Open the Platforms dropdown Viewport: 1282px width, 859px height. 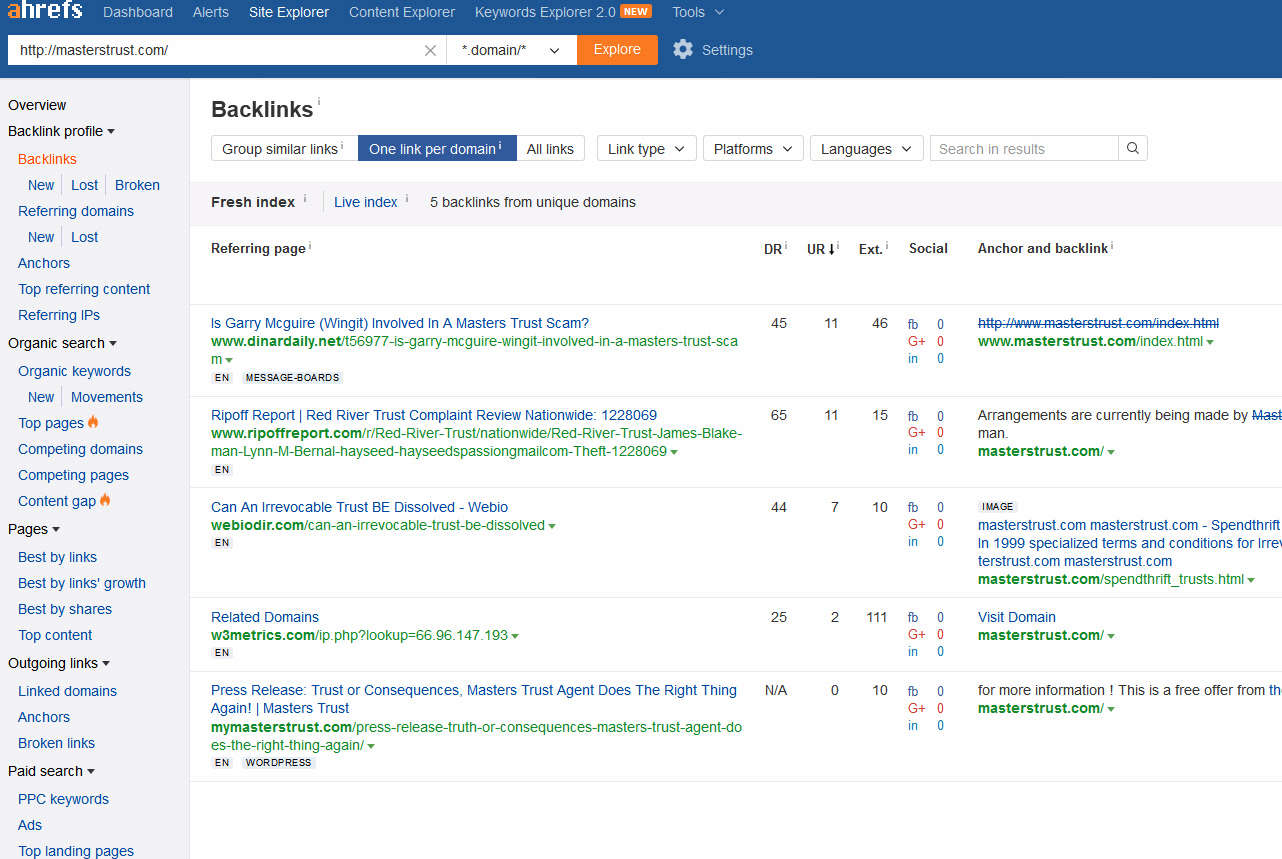[753, 148]
